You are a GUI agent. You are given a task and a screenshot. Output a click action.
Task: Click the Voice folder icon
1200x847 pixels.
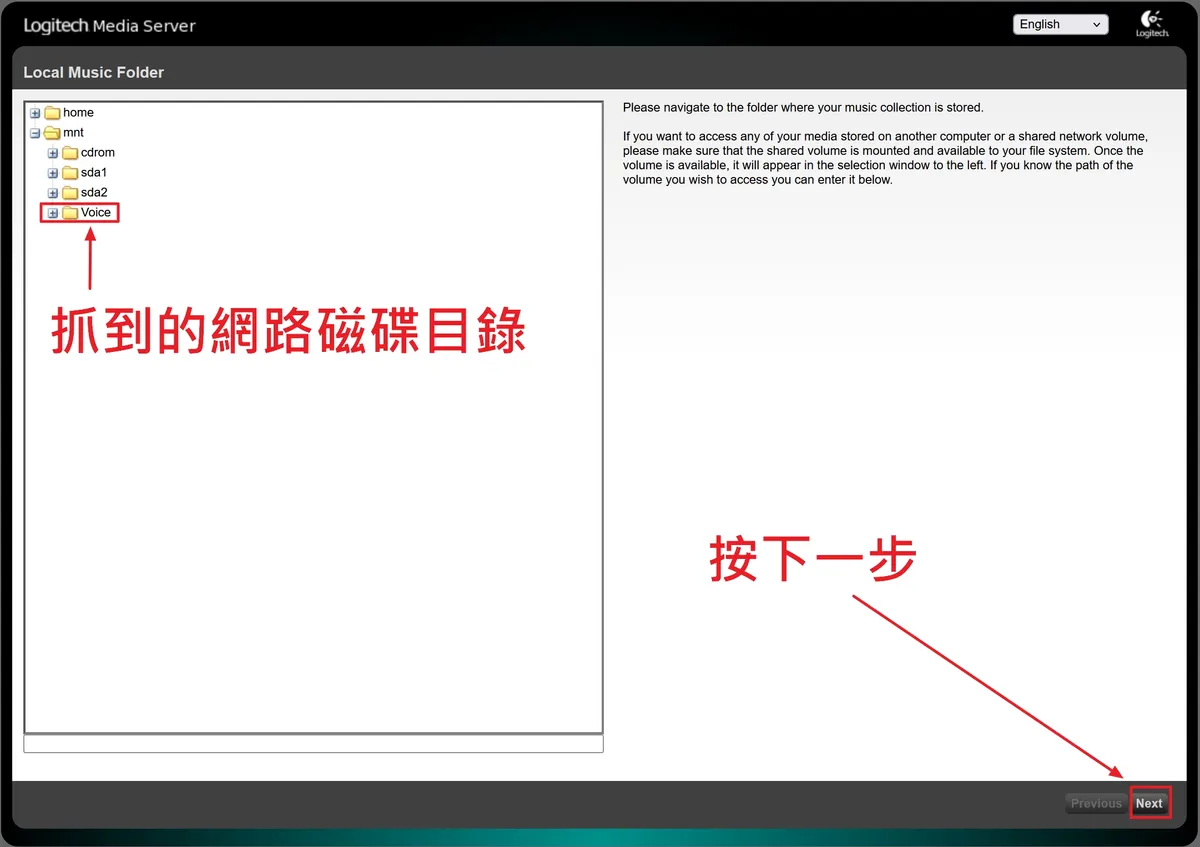[x=70, y=213]
